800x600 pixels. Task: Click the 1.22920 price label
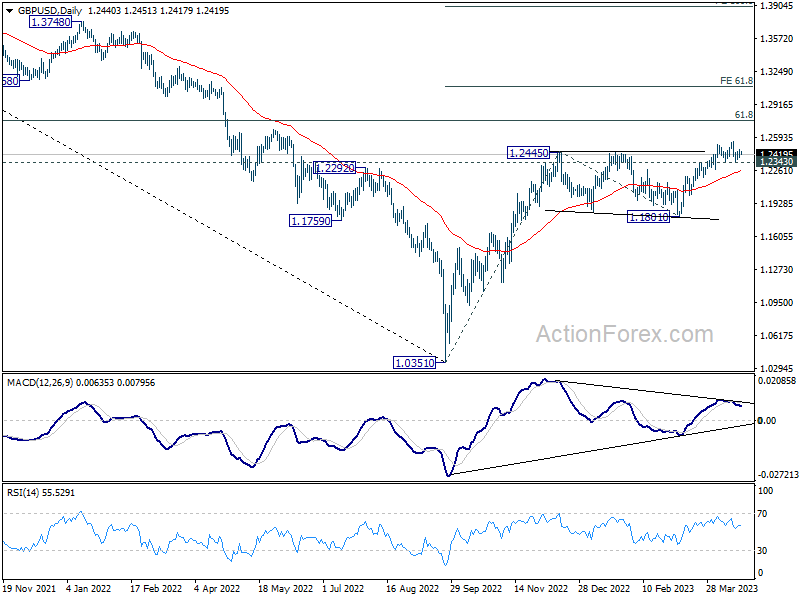pyautogui.click(x=335, y=167)
